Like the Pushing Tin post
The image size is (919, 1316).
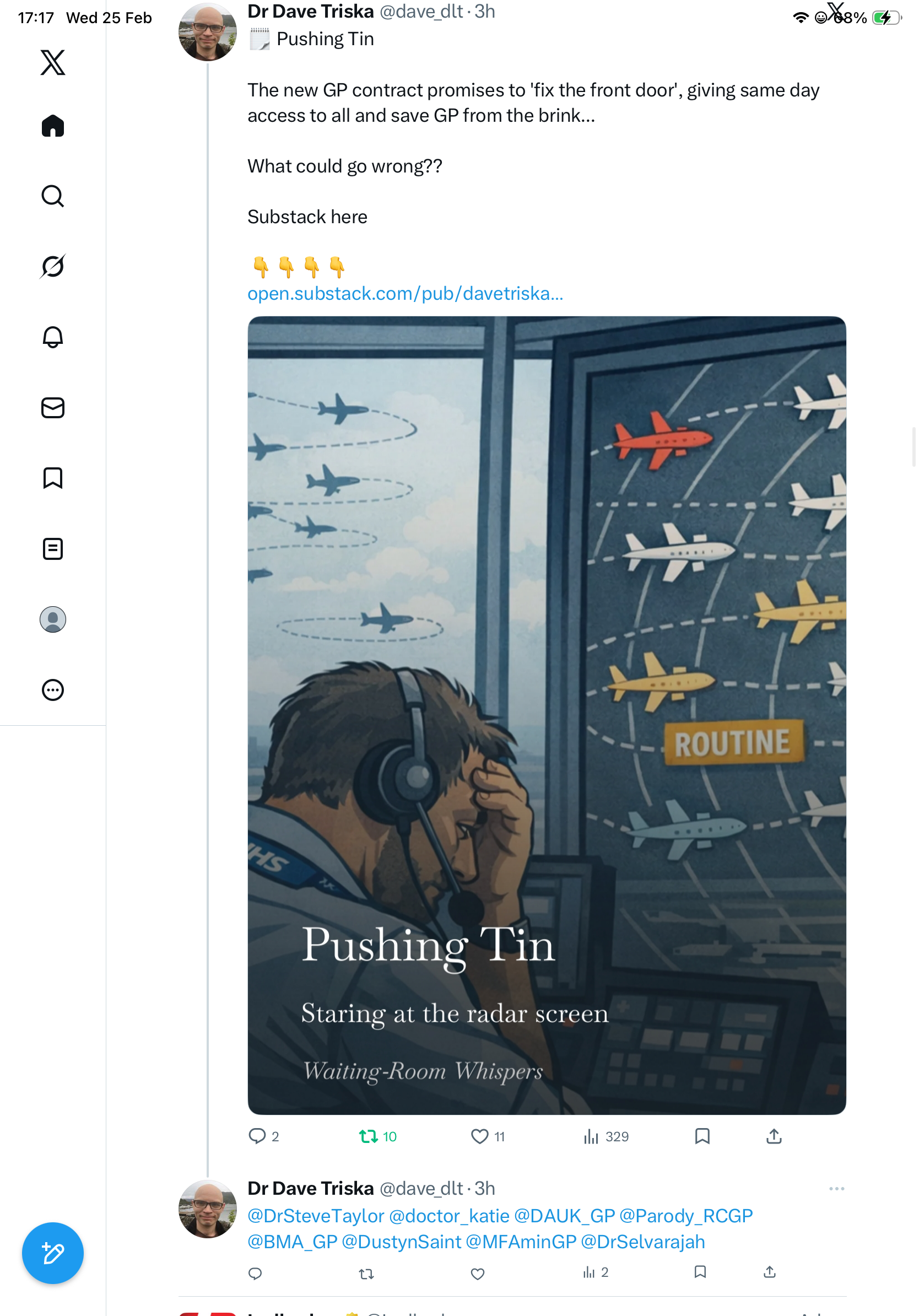[479, 1136]
